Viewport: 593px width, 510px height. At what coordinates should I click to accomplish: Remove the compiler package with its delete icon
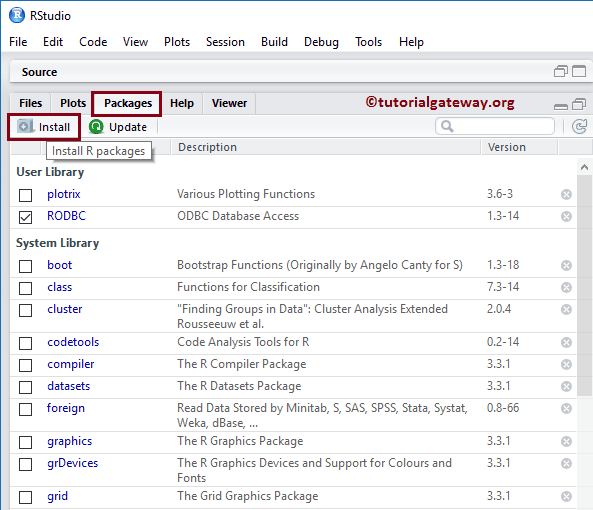566,364
